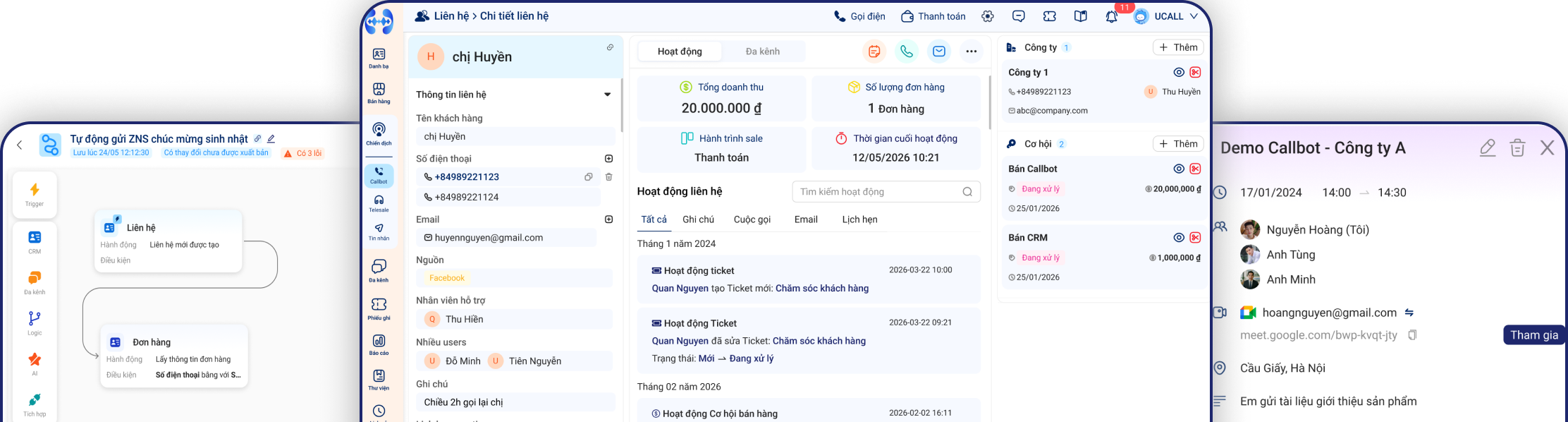Open Đa kênh in the left sidebar

pos(379,270)
